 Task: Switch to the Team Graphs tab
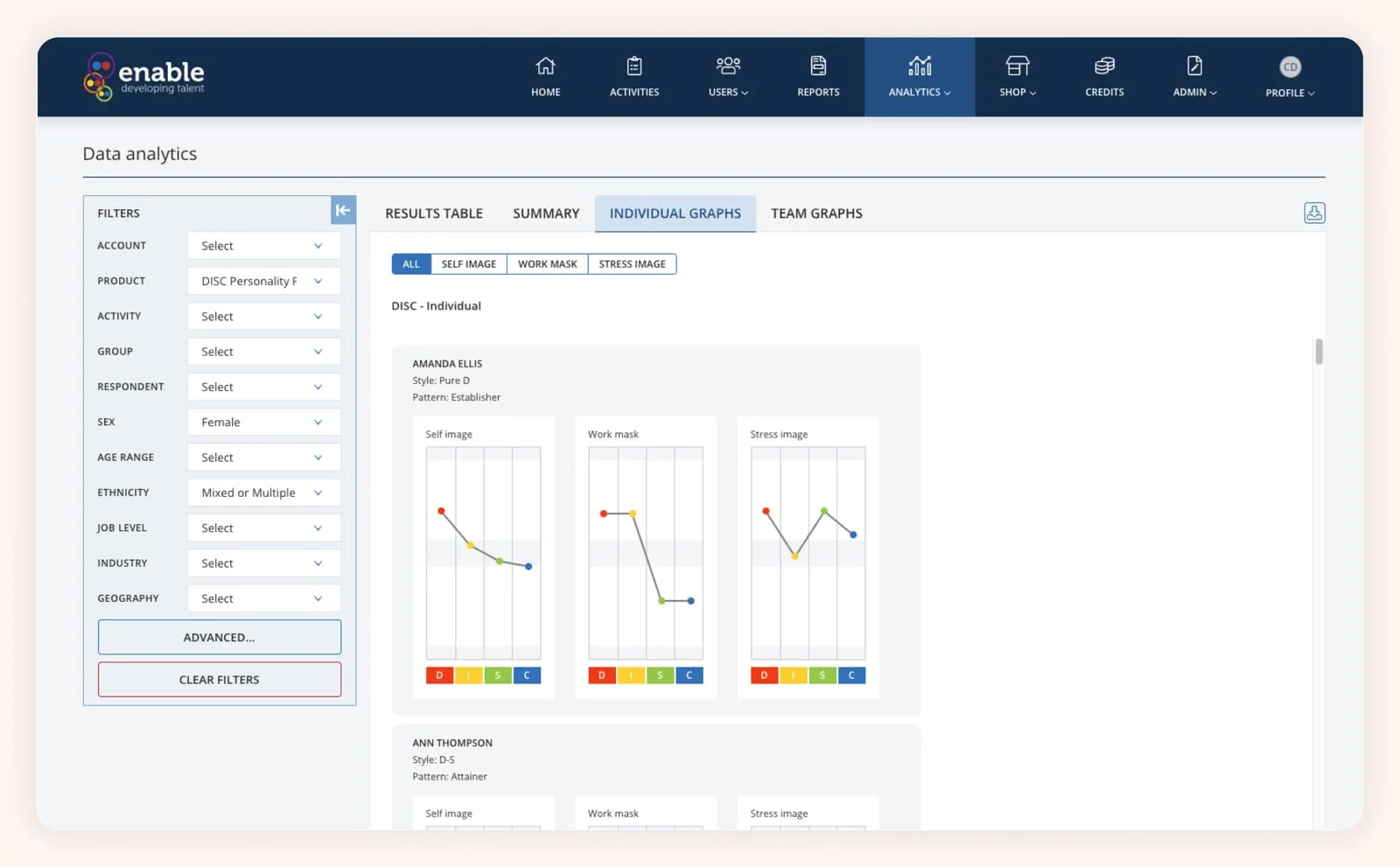point(816,213)
